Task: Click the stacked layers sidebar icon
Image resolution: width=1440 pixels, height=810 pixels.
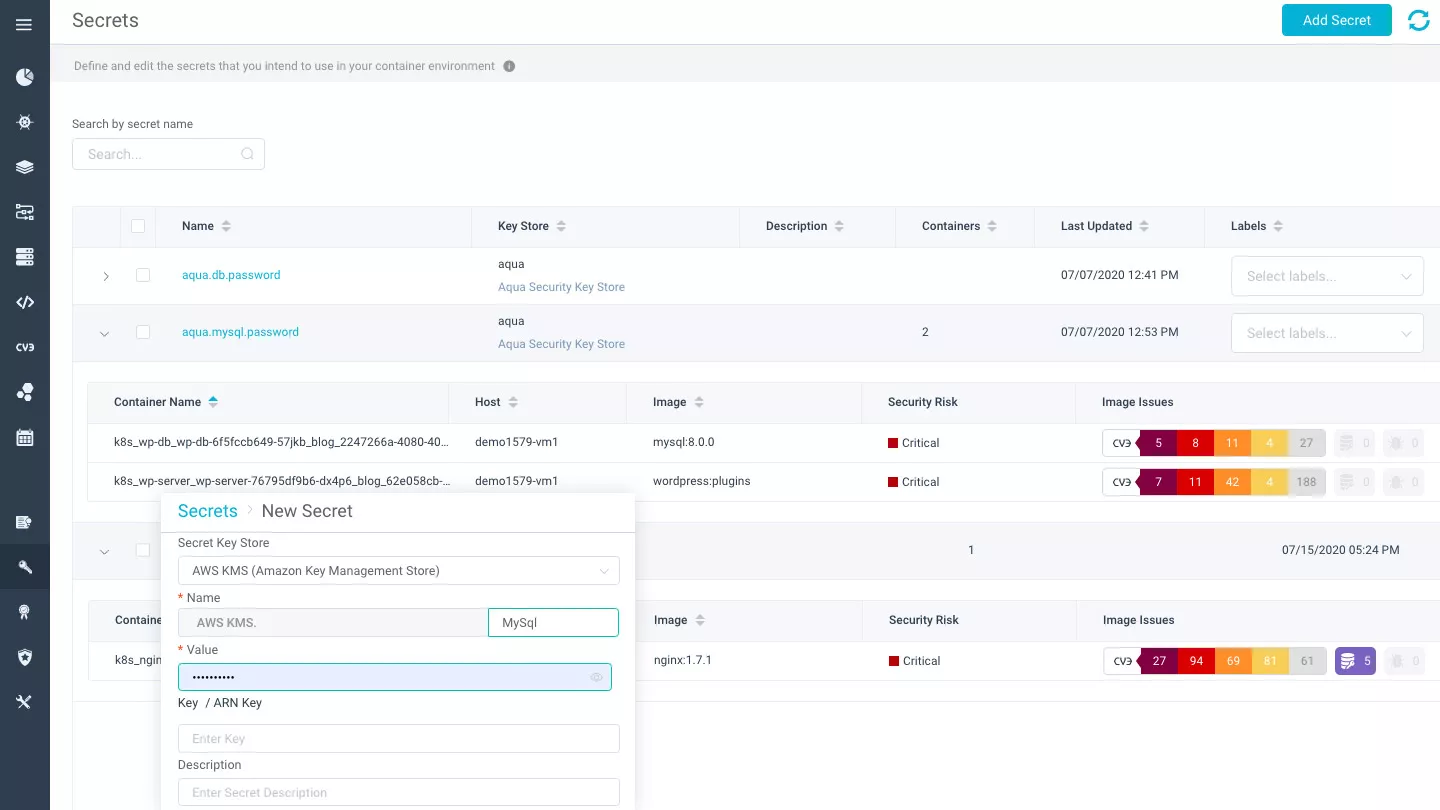Action: 25,167
